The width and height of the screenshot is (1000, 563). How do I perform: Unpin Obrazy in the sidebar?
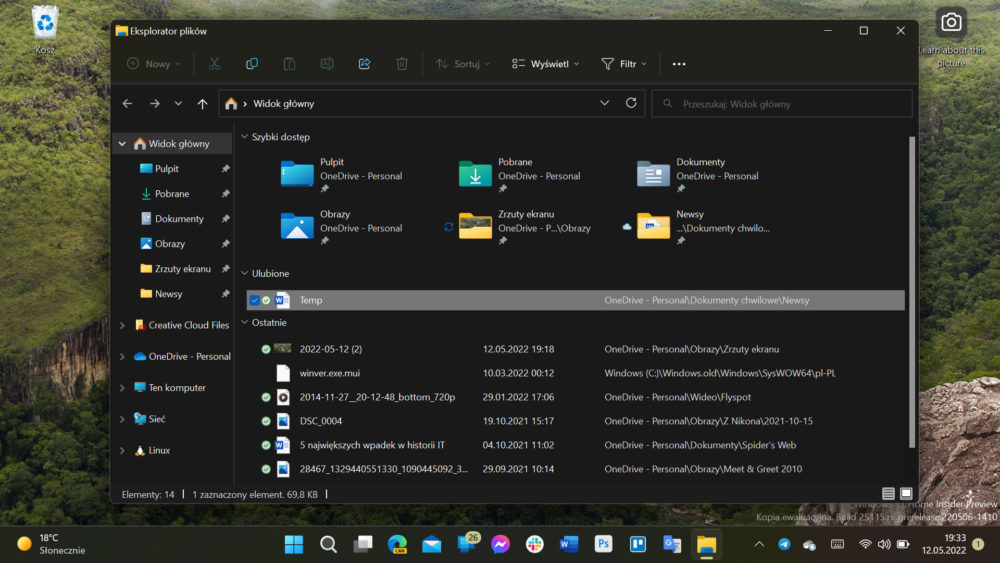[225, 244]
